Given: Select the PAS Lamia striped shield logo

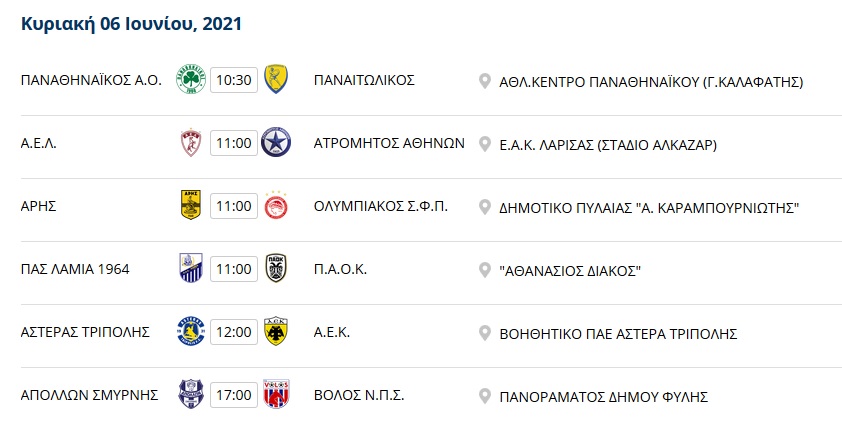Looking at the screenshot, I should point(191,268).
